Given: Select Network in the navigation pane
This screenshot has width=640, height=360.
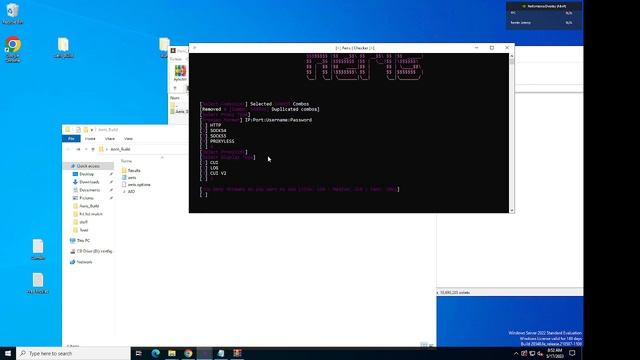Looking at the screenshot, I should [84, 262].
